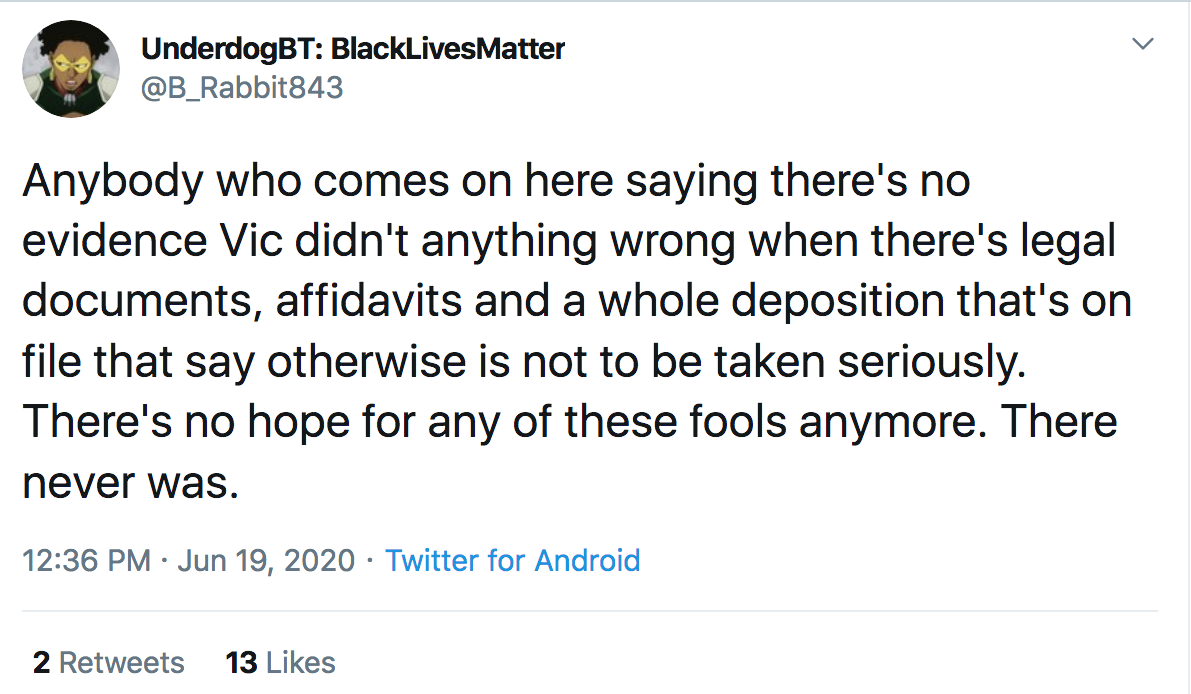Click the Jun 19, 2020 date
1191x694 pixels.
pyautogui.click(x=266, y=560)
